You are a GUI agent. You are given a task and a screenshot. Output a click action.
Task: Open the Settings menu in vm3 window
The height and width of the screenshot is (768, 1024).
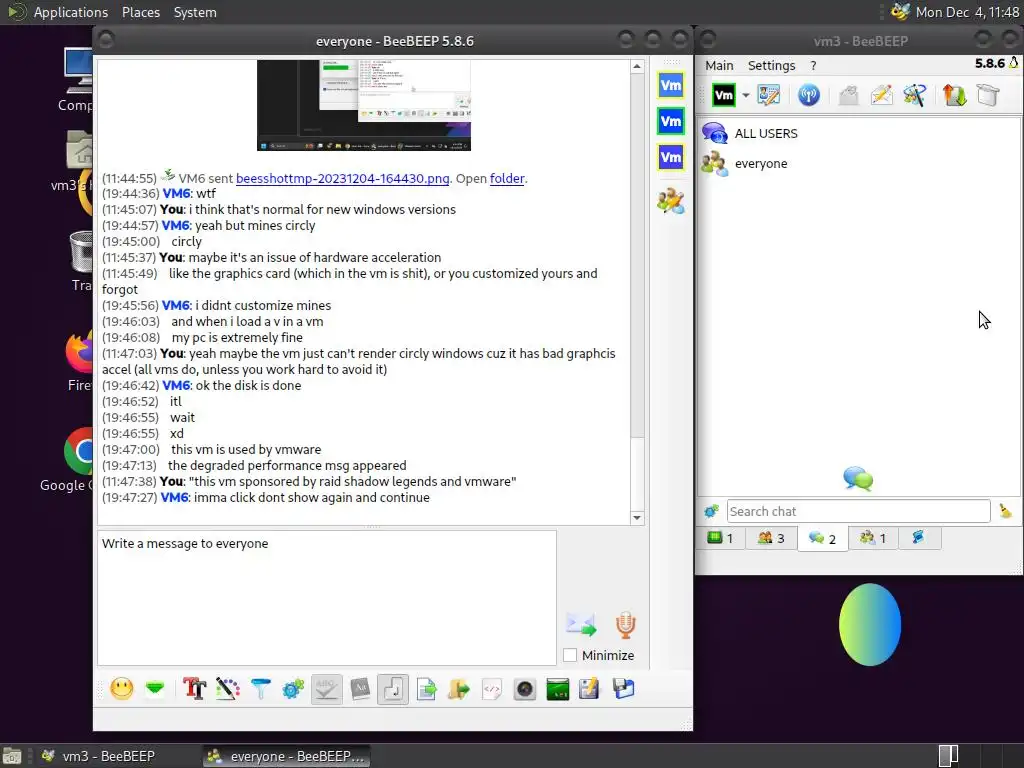click(771, 65)
